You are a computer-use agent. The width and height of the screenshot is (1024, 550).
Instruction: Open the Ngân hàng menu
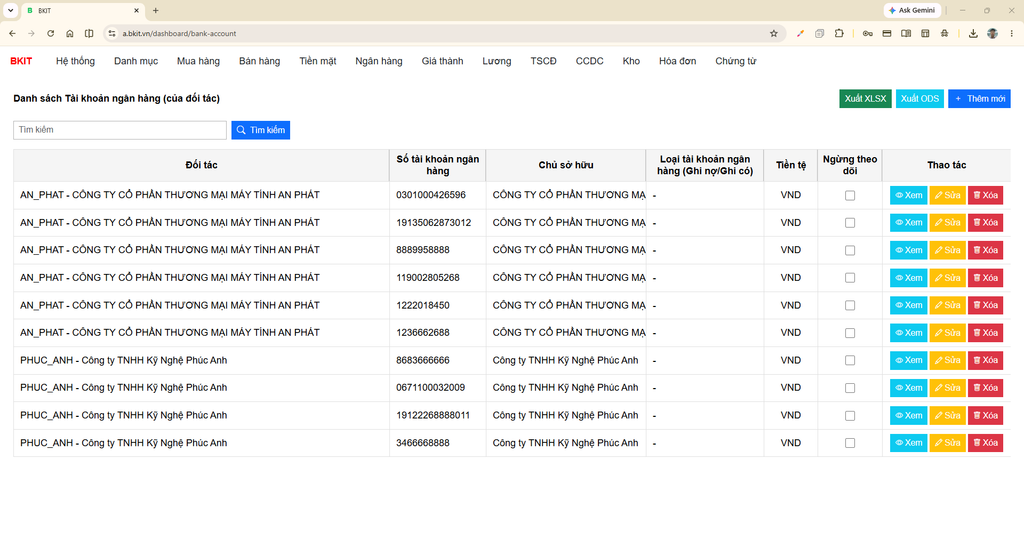pos(379,61)
